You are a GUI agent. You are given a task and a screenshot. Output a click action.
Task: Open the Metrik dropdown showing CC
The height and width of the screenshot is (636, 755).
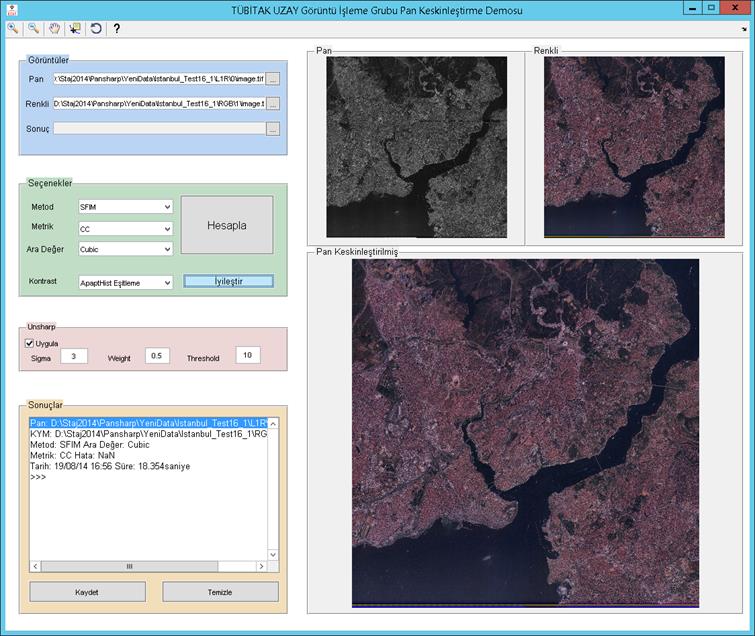coord(125,229)
